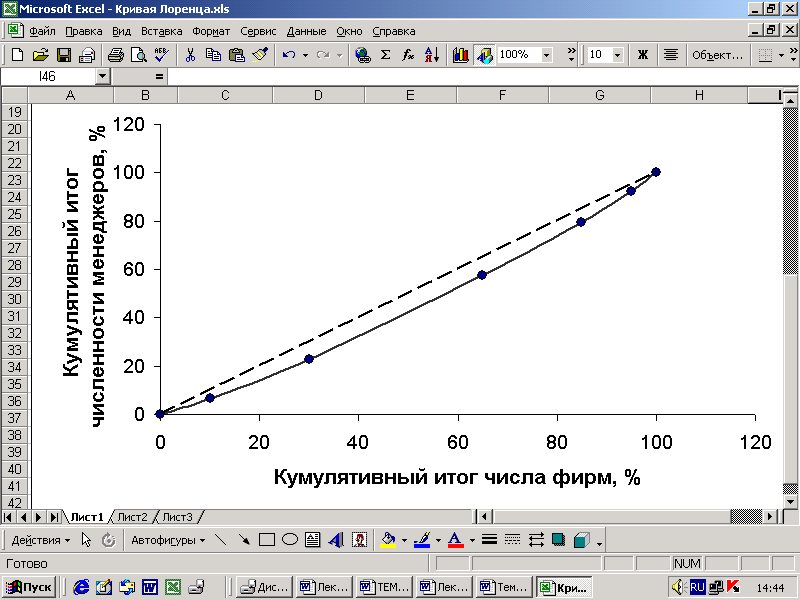Open the Файл menu
Screen dimensions: 800x600
[x=42, y=31]
